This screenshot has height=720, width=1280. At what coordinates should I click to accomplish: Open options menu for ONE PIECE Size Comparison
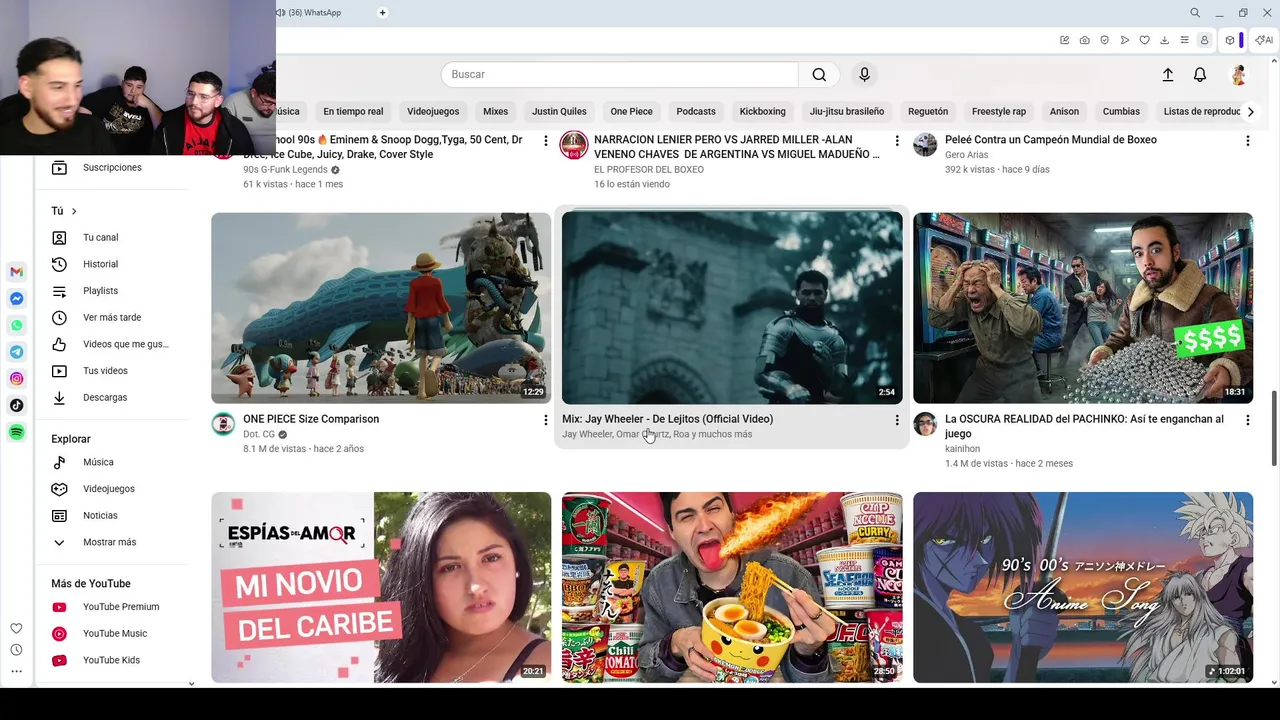[x=545, y=420]
